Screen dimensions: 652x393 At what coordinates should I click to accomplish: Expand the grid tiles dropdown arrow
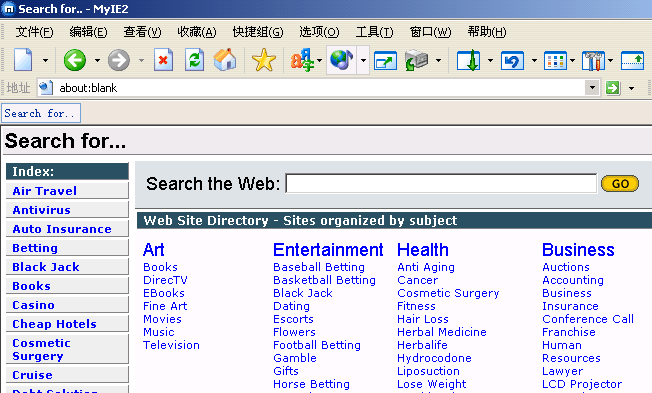click(x=573, y=60)
